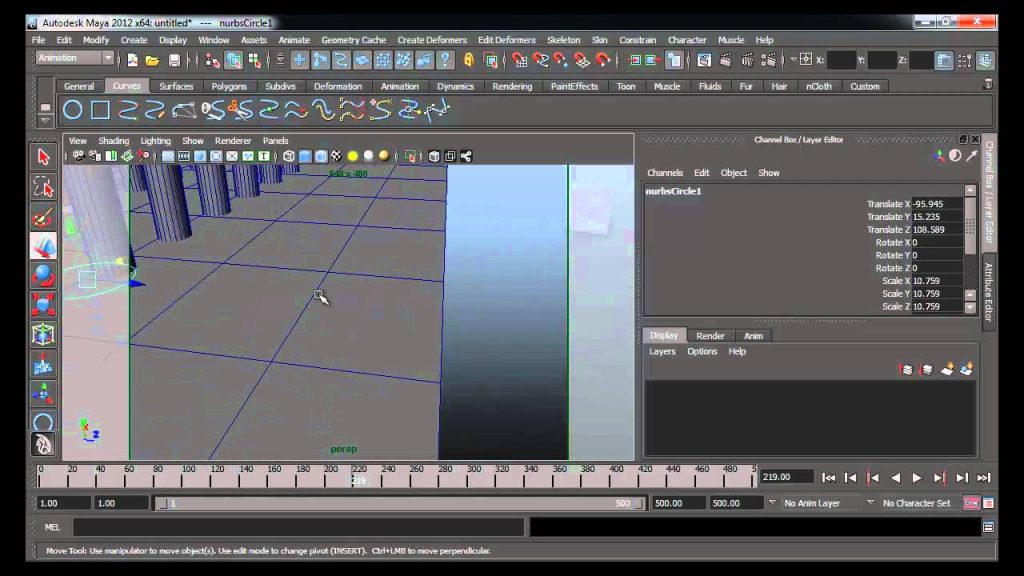The image size is (1024, 576).
Task: Open the Animation menu set dropdown
Action: click(74, 58)
